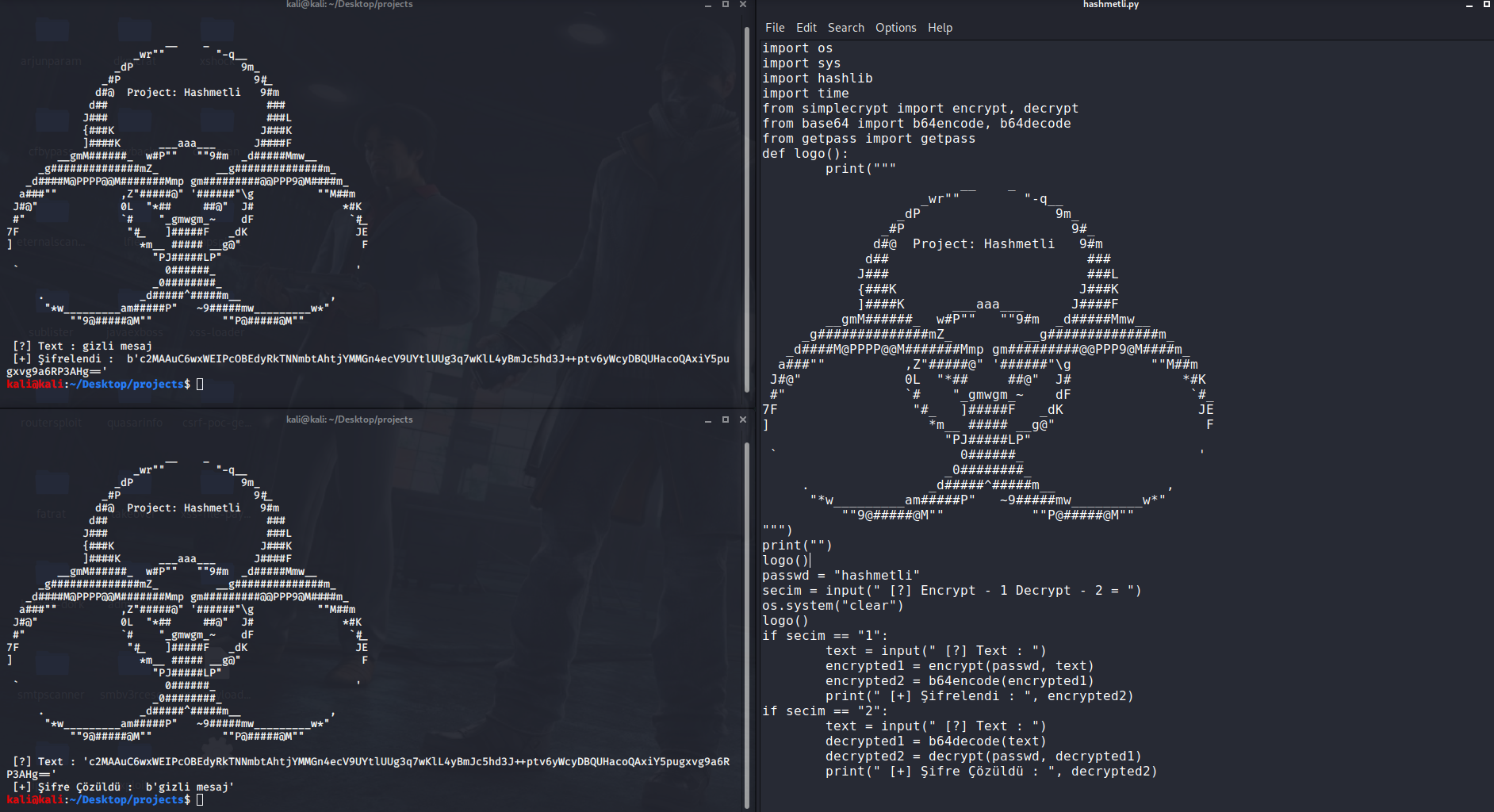Place cursor on 'import sys' line

tap(801, 63)
